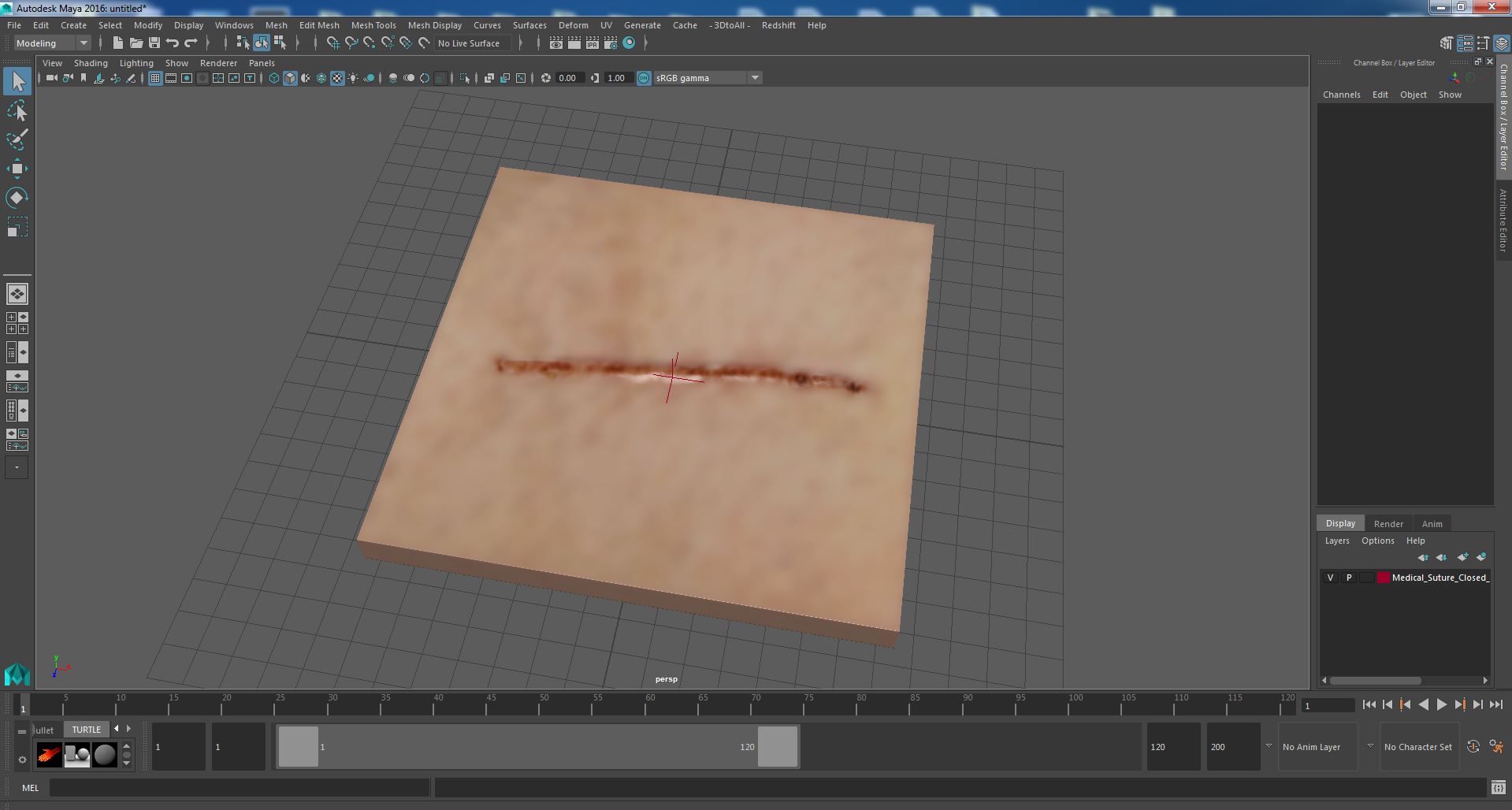This screenshot has height=810, width=1512.
Task: Switch to four view layout
Action: pos(17,323)
